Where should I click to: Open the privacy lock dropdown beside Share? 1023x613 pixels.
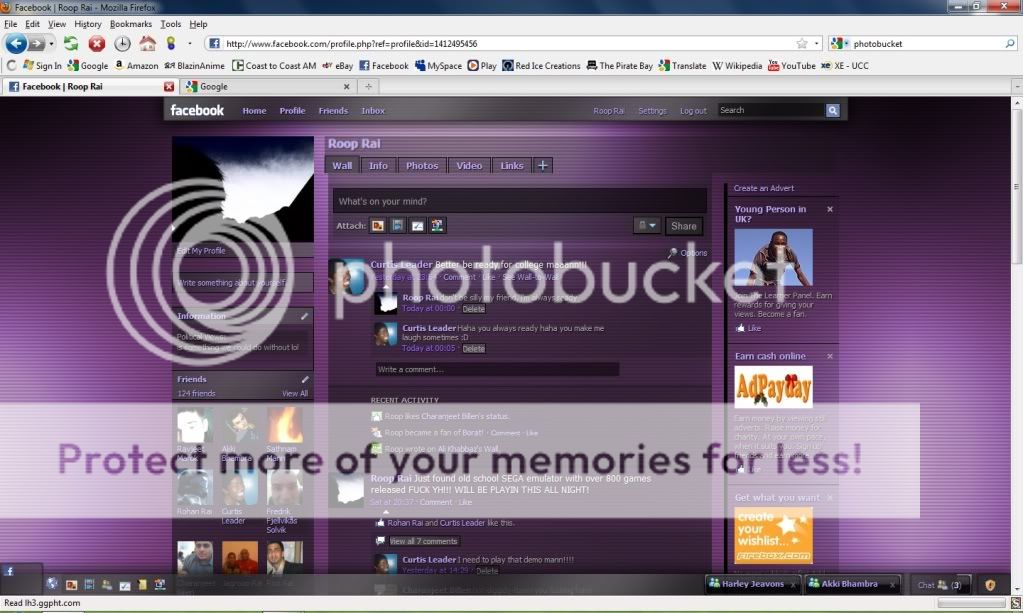[x=647, y=226]
